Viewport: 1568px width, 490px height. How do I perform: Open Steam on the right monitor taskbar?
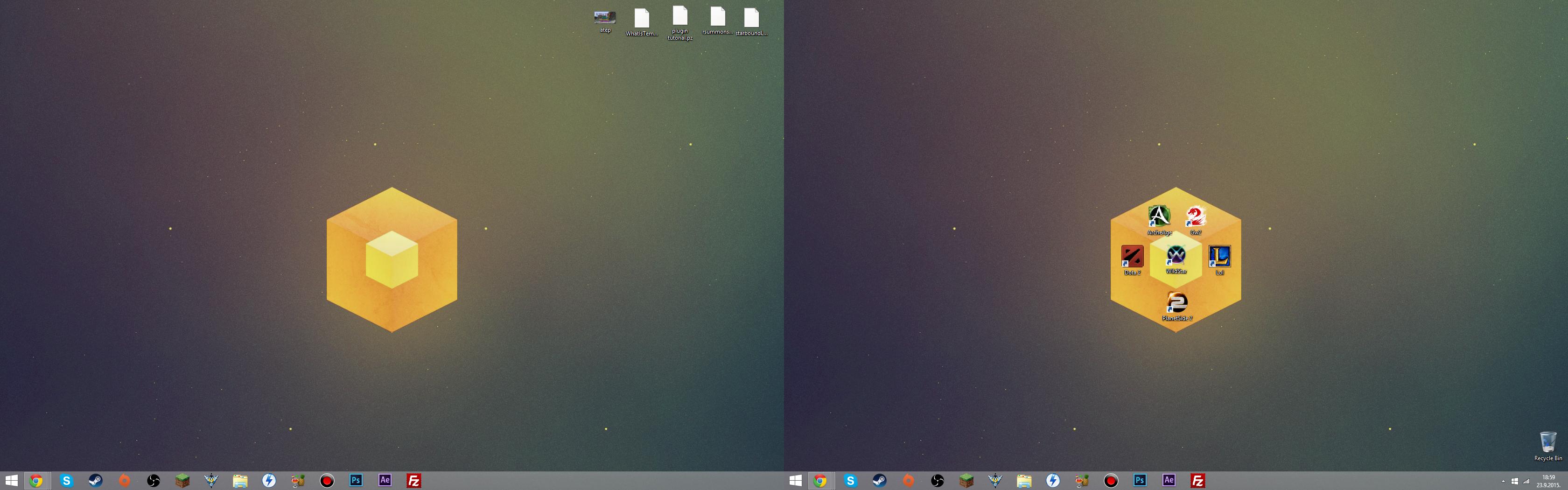879,481
